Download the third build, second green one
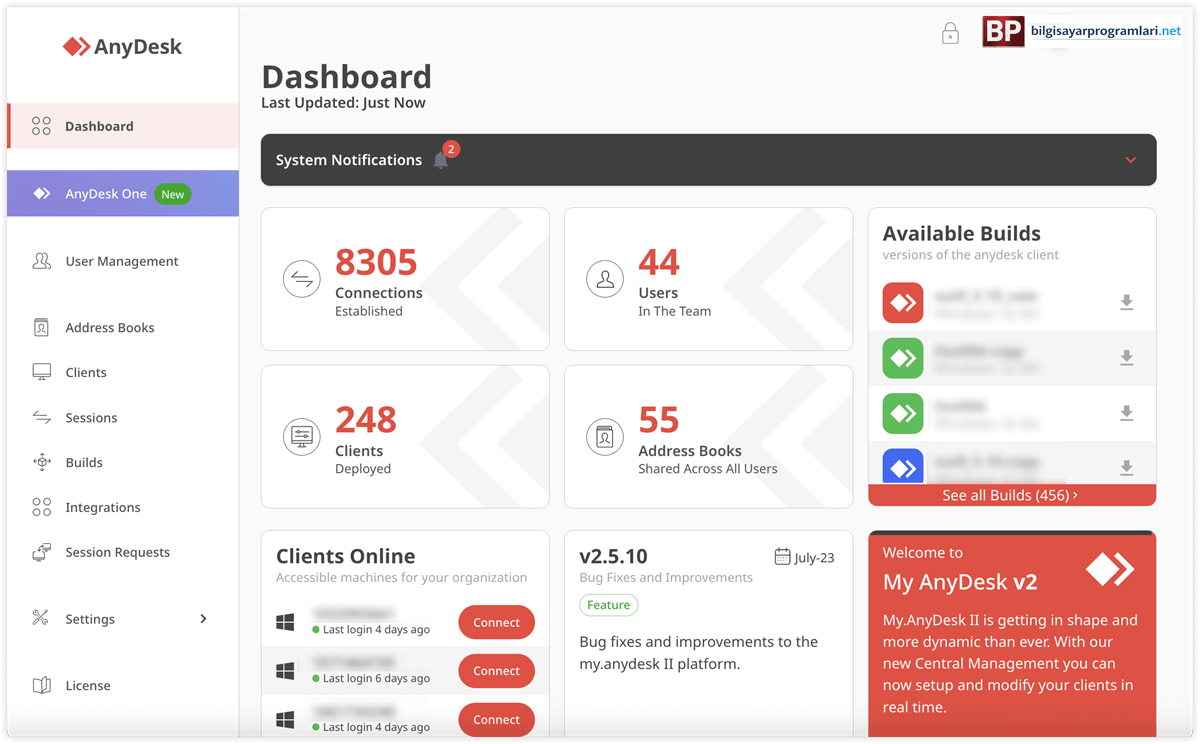Image resolution: width=1200 pixels, height=744 pixels. pos(1127,412)
